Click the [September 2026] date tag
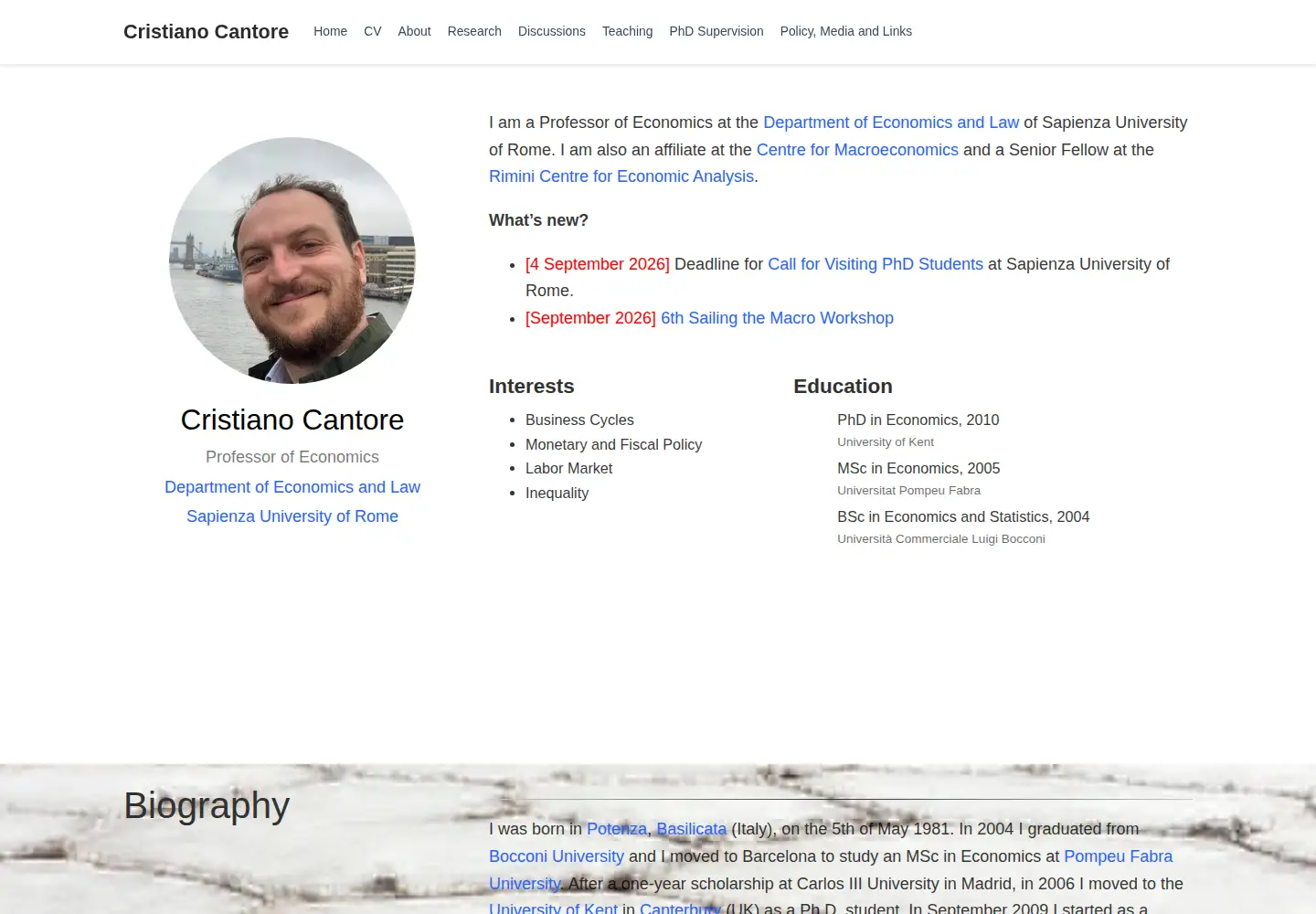Viewport: 1316px width, 914px height. [x=590, y=318]
